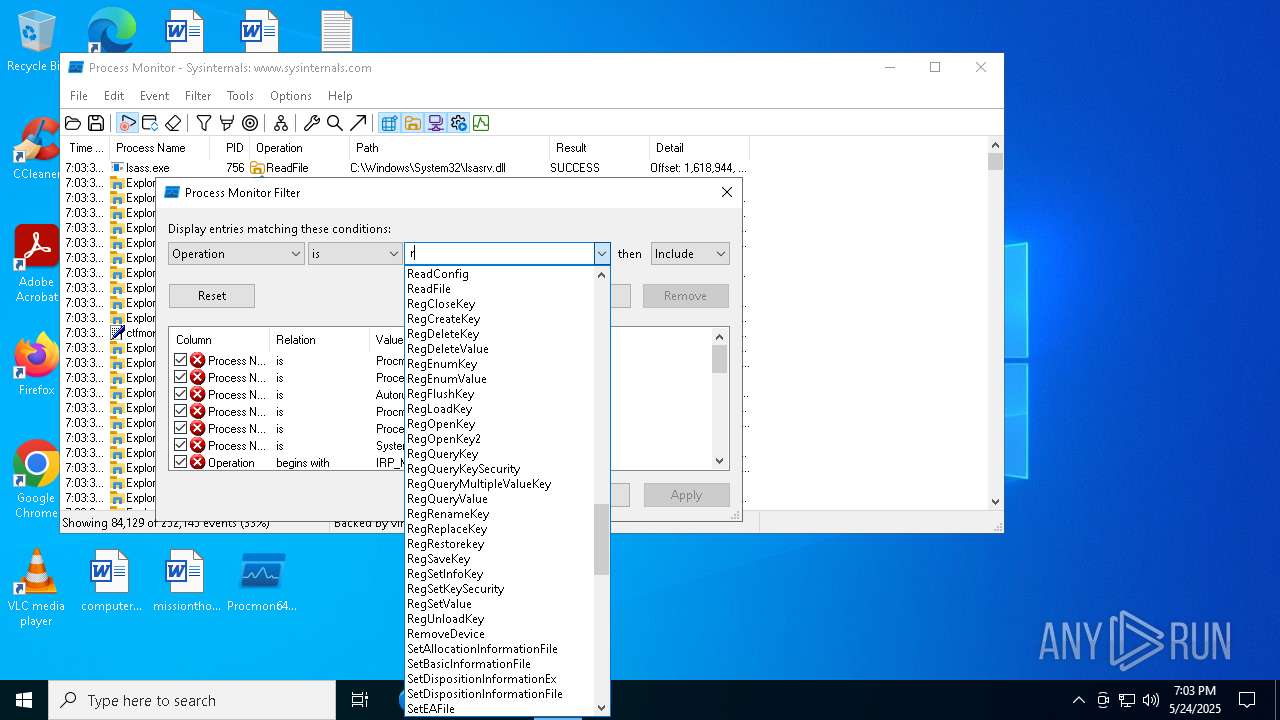Uncheck the sixth Process Name filter checkbox
Viewport: 1280px width, 720px height.
click(x=181, y=445)
